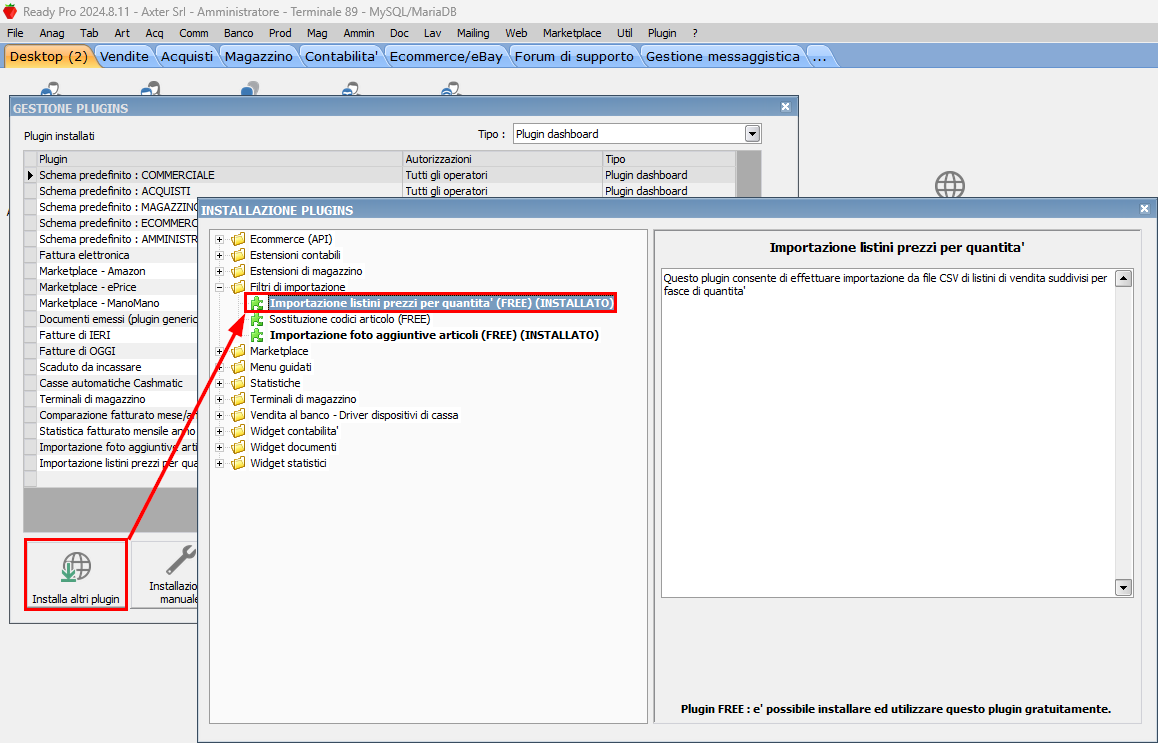Expand the Estensioni contabili node
Image resolution: width=1158 pixels, height=743 pixels.
pos(219,256)
